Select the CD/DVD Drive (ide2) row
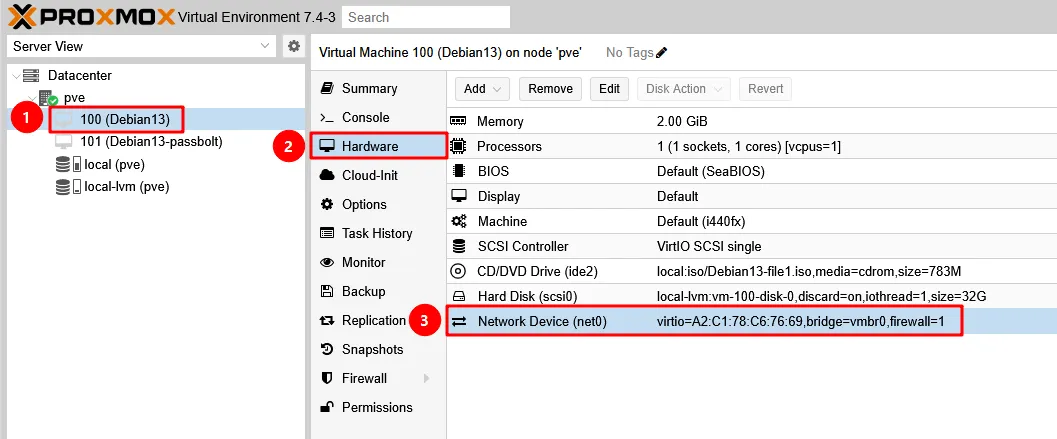This screenshot has width=1057, height=439. (x=752, y=271)
